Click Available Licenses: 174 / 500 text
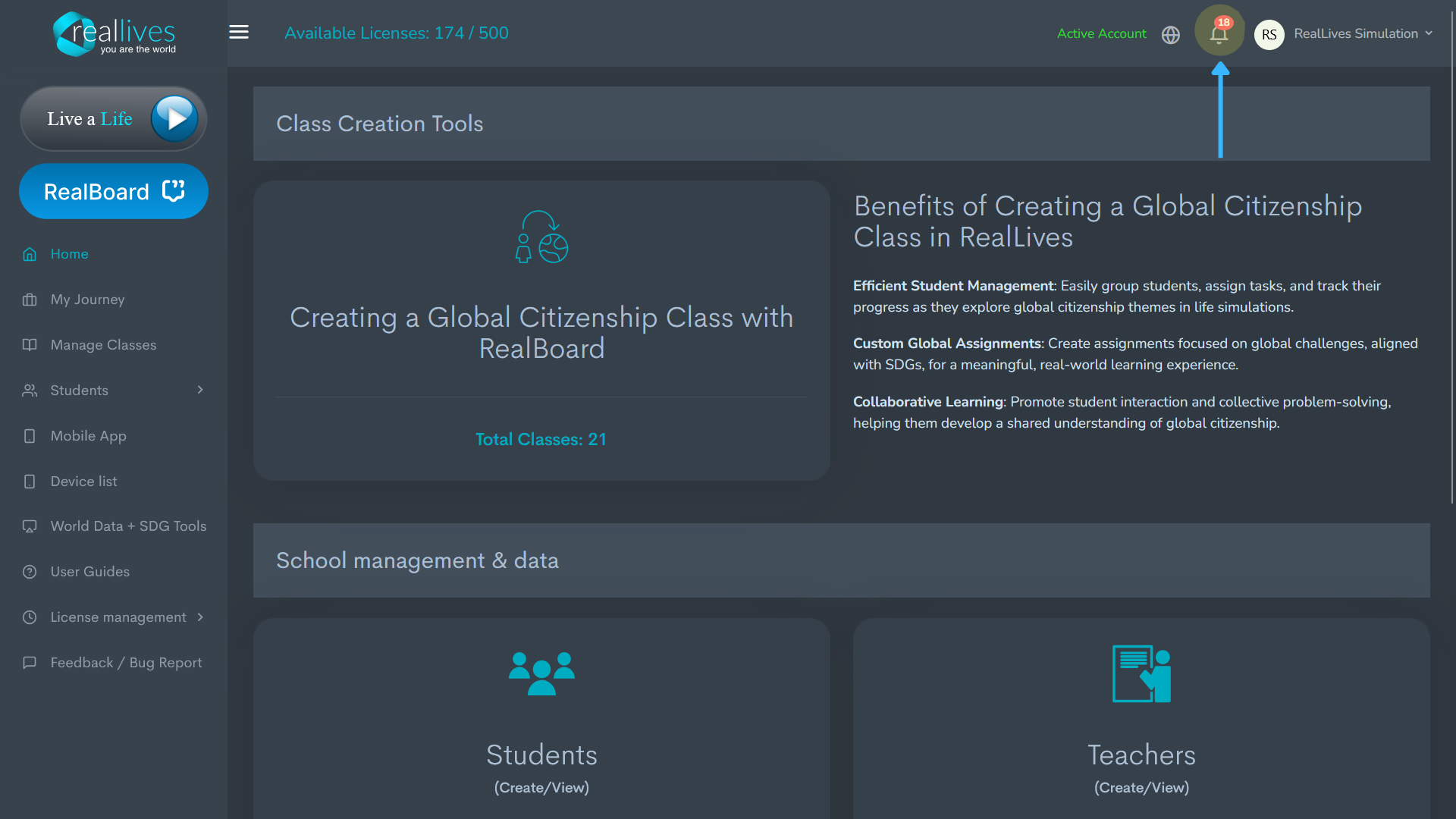Image resolution: width=1456 pixels, height=819 pixels. (397, 33)
